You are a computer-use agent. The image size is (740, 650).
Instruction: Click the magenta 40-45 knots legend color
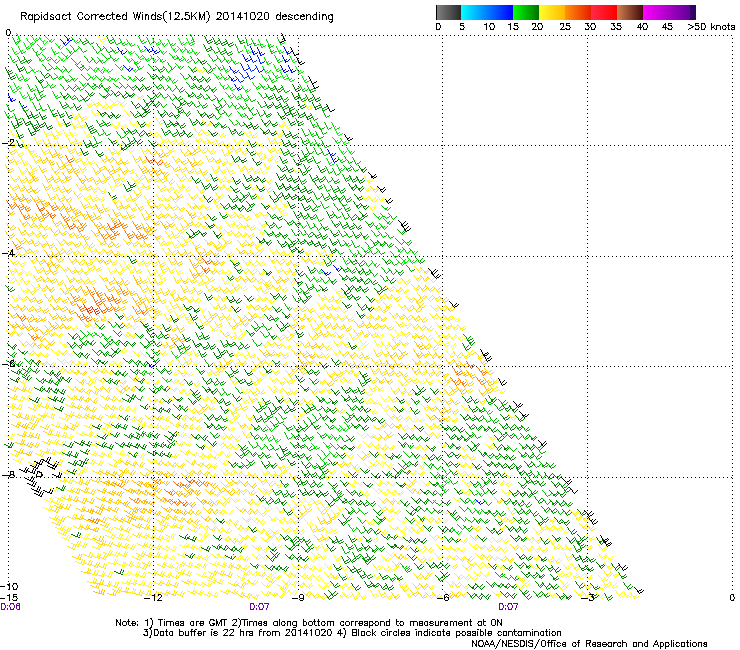click(x=656, y=12)
